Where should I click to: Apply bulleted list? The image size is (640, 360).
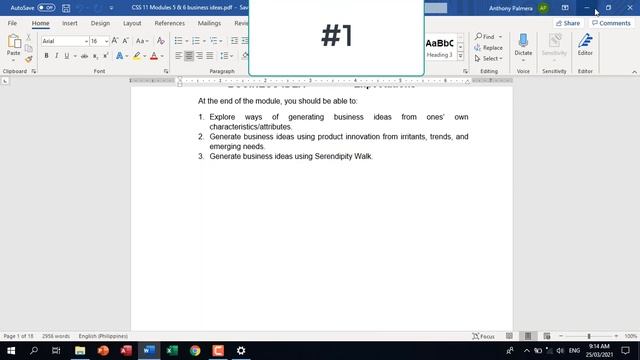tap(178, 41)
